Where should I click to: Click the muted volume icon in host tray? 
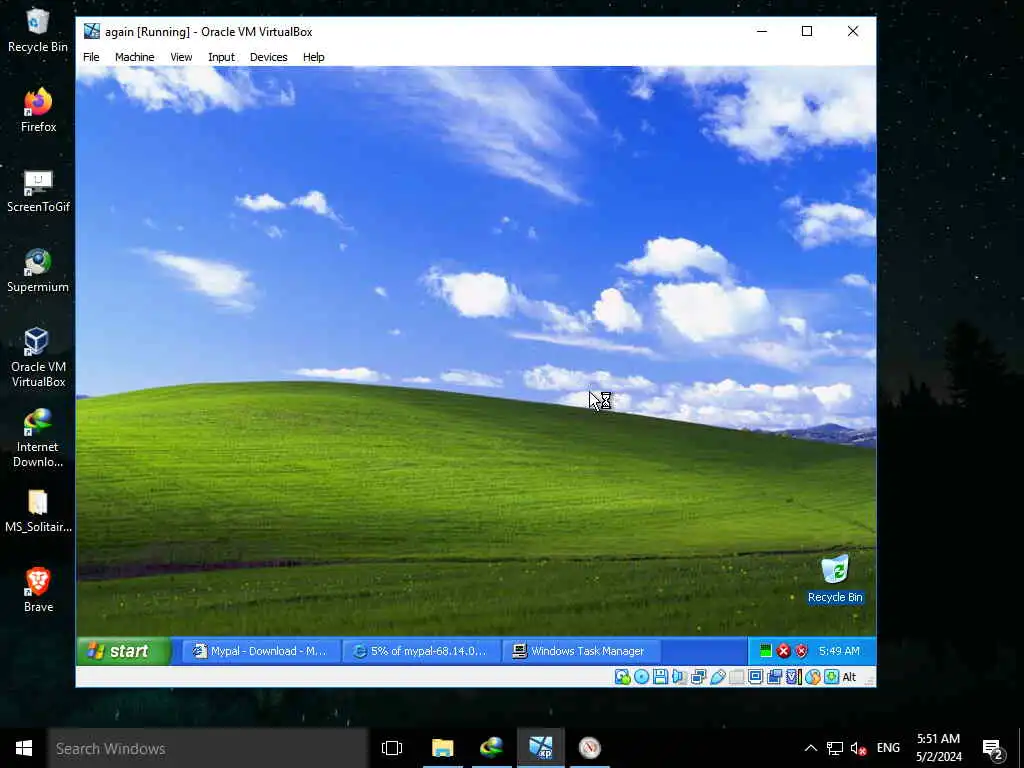[858, 748]
